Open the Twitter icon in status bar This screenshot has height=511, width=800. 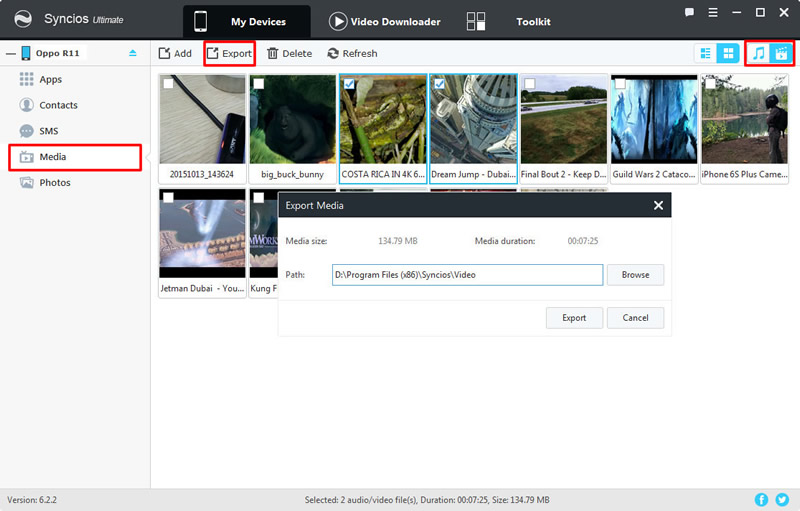782,500
